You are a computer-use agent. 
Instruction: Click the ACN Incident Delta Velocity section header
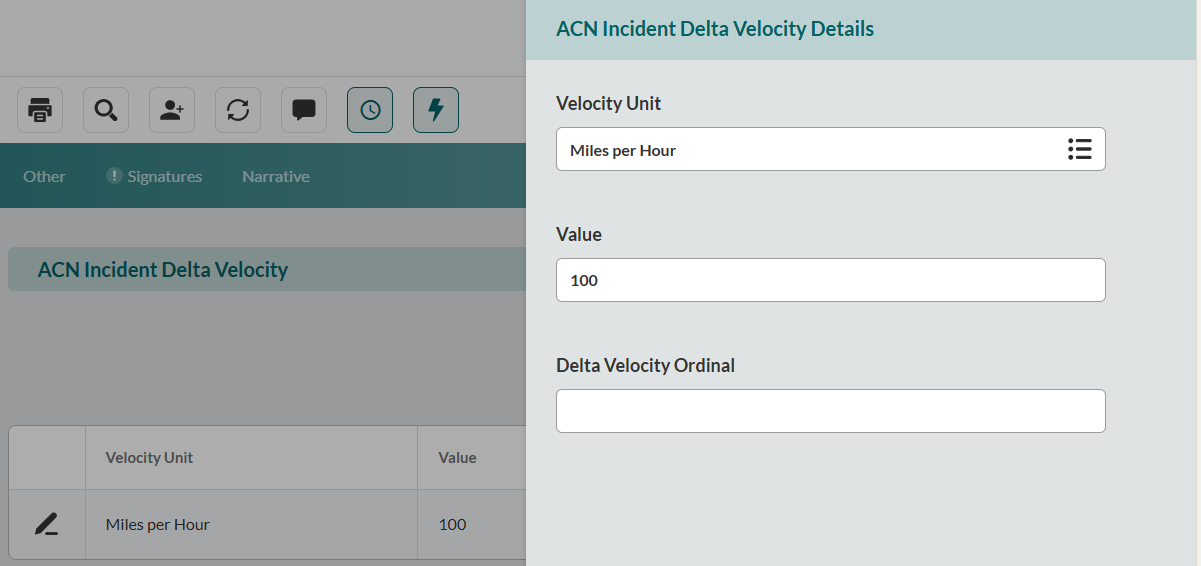point(163,270)
